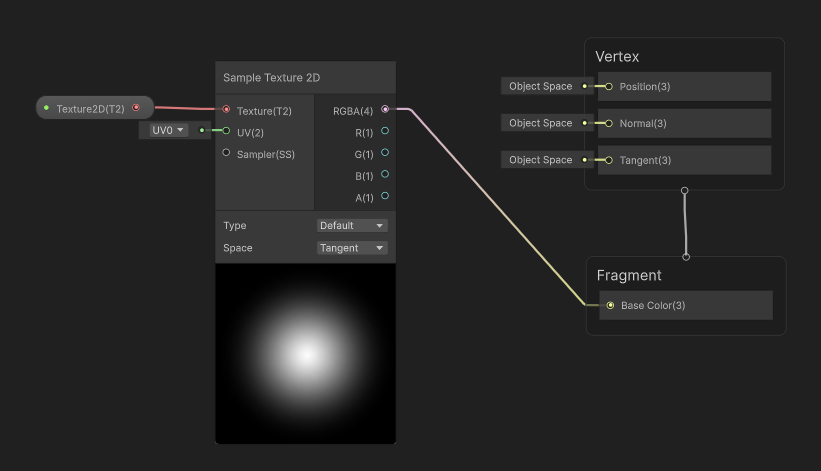The image size is (821, 471).
Task: Click the Fragment block top connector port
Action: [686, 257]
